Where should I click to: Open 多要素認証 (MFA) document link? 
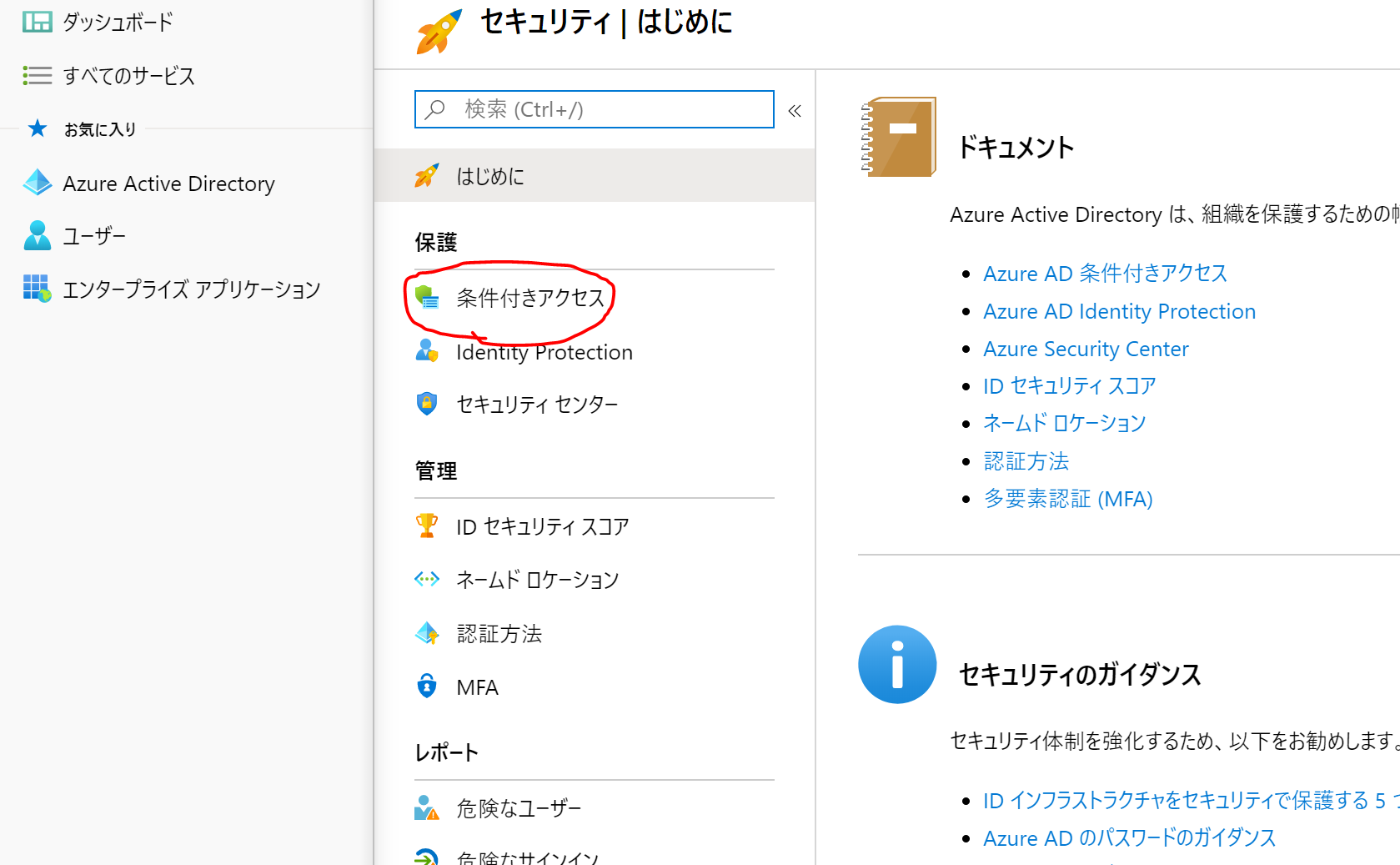pyautogui.click(x=1068, y=498)
